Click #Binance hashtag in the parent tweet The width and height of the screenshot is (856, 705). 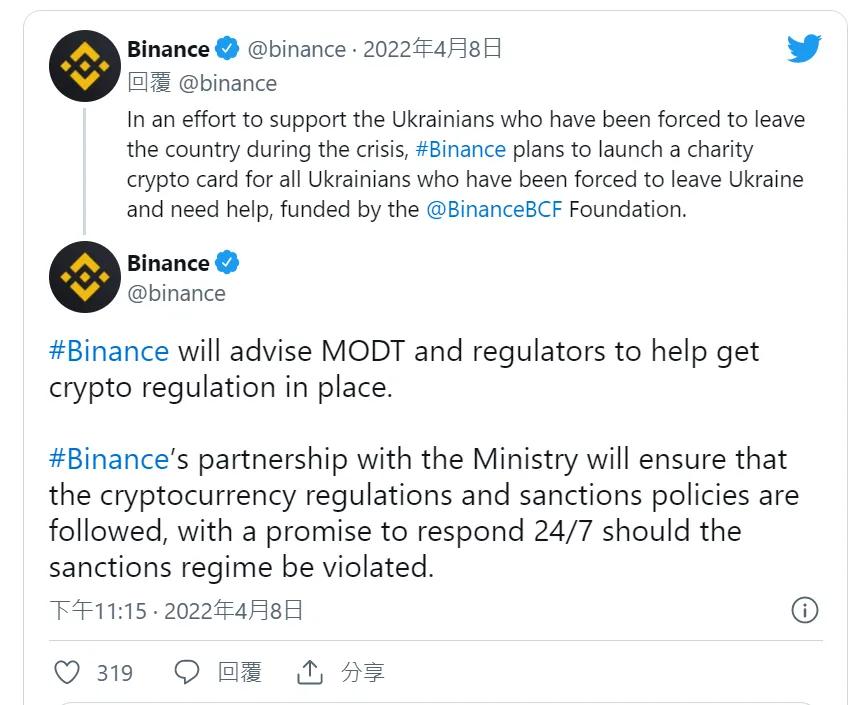(x=460, y=150)
